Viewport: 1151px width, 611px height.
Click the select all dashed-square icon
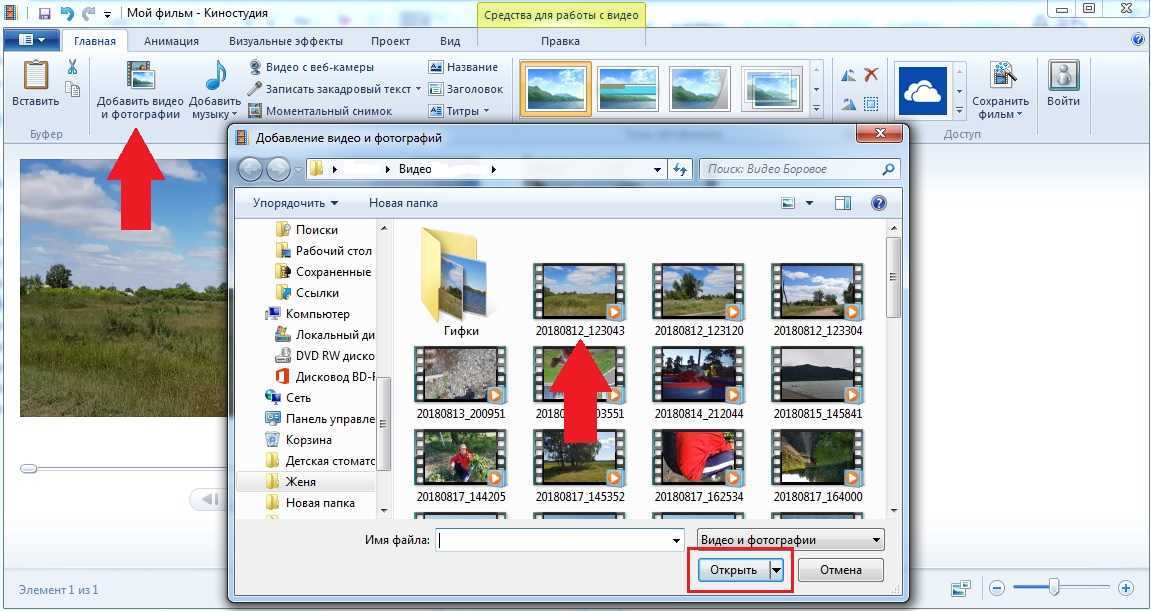coord(871,104)
